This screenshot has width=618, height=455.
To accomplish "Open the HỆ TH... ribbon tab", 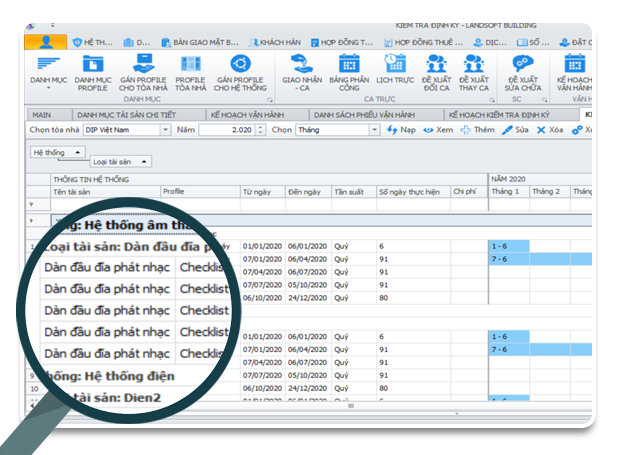I will coord(93,42).
